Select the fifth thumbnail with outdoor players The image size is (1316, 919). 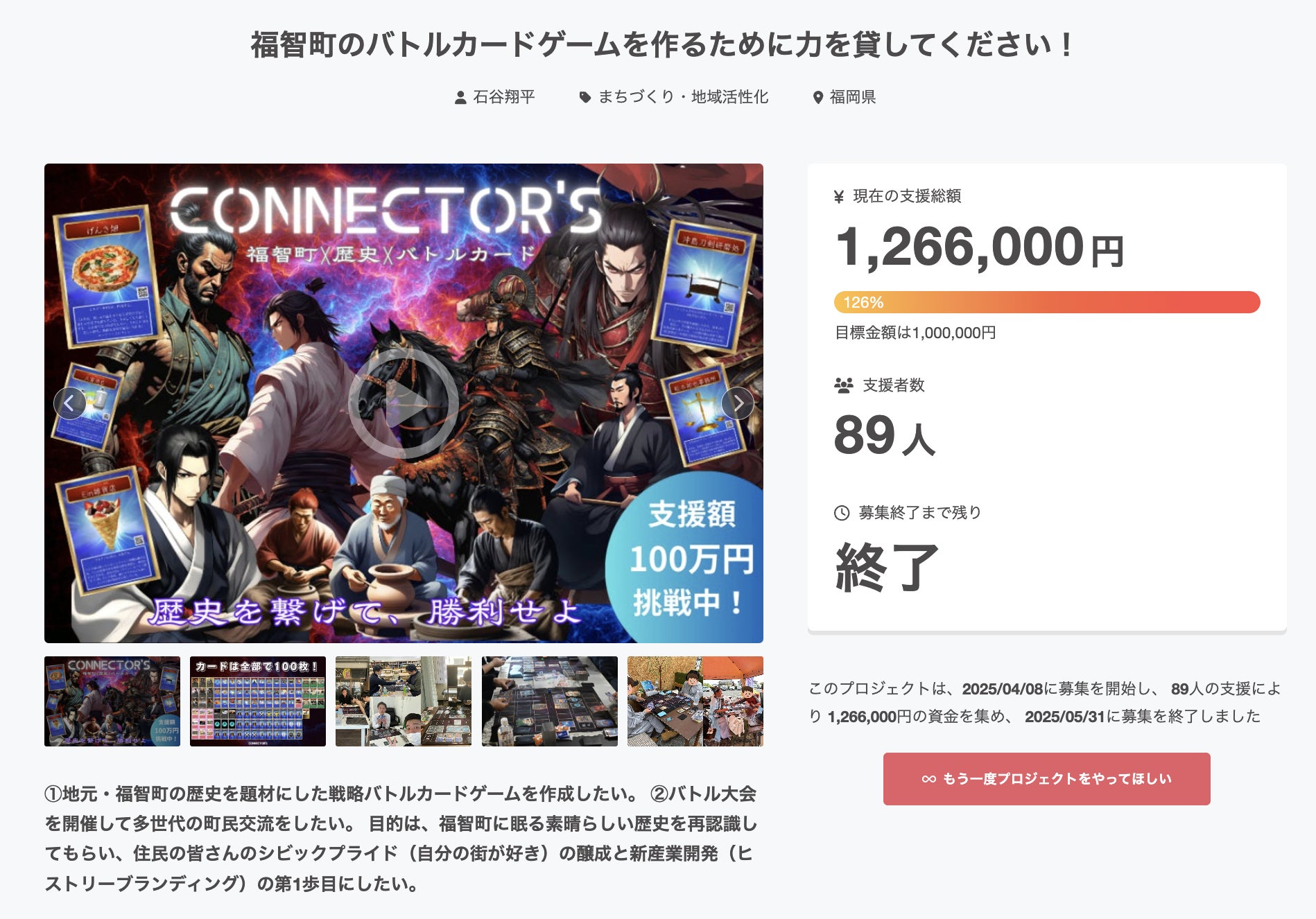pos(695,701)
